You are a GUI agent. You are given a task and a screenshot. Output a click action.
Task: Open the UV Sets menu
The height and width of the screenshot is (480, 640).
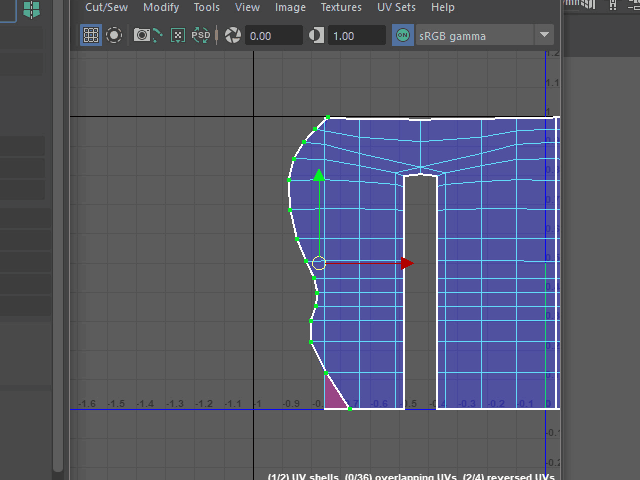[x=397, y=7]
